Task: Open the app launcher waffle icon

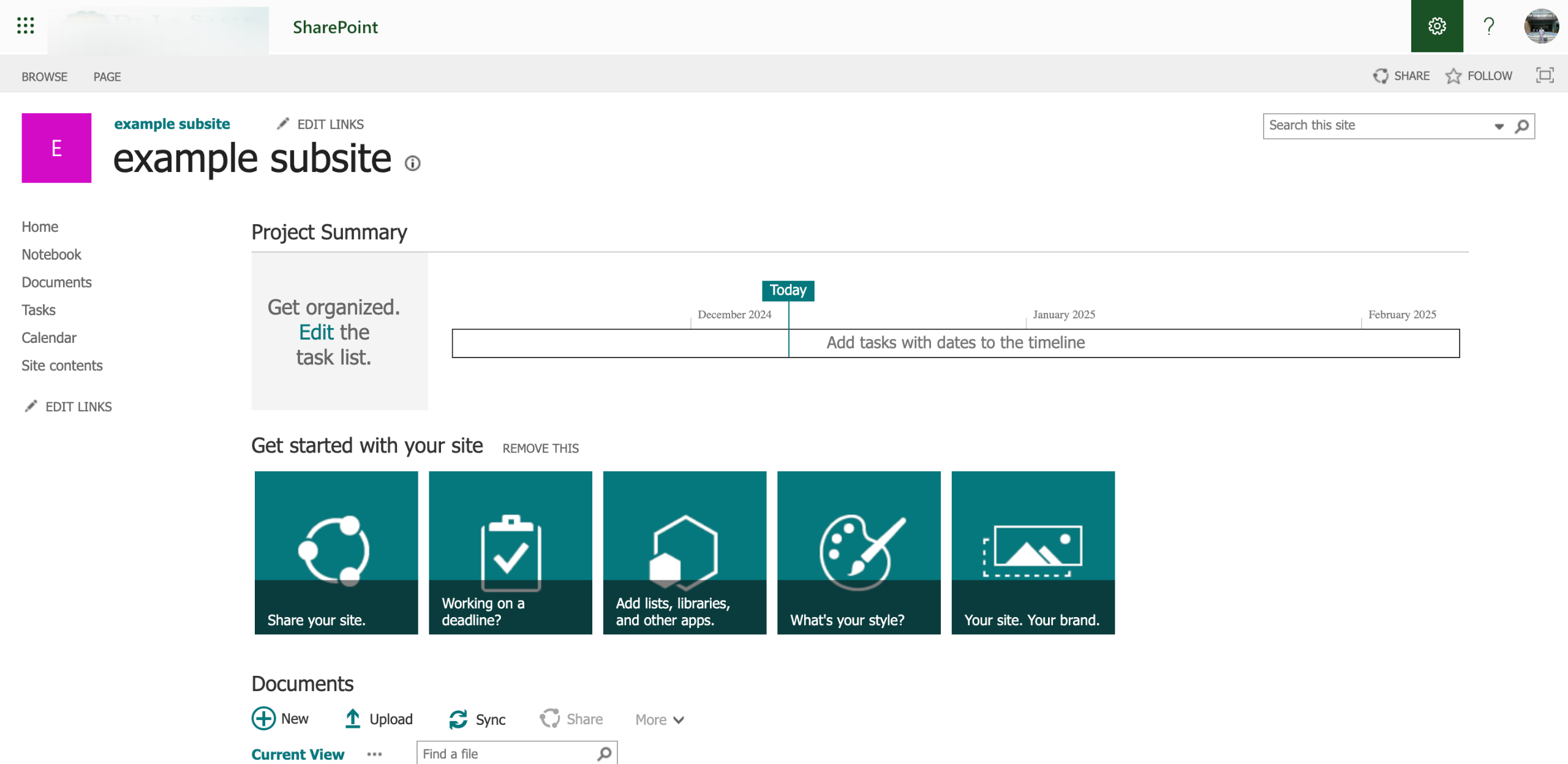Action: coord(25,26)
